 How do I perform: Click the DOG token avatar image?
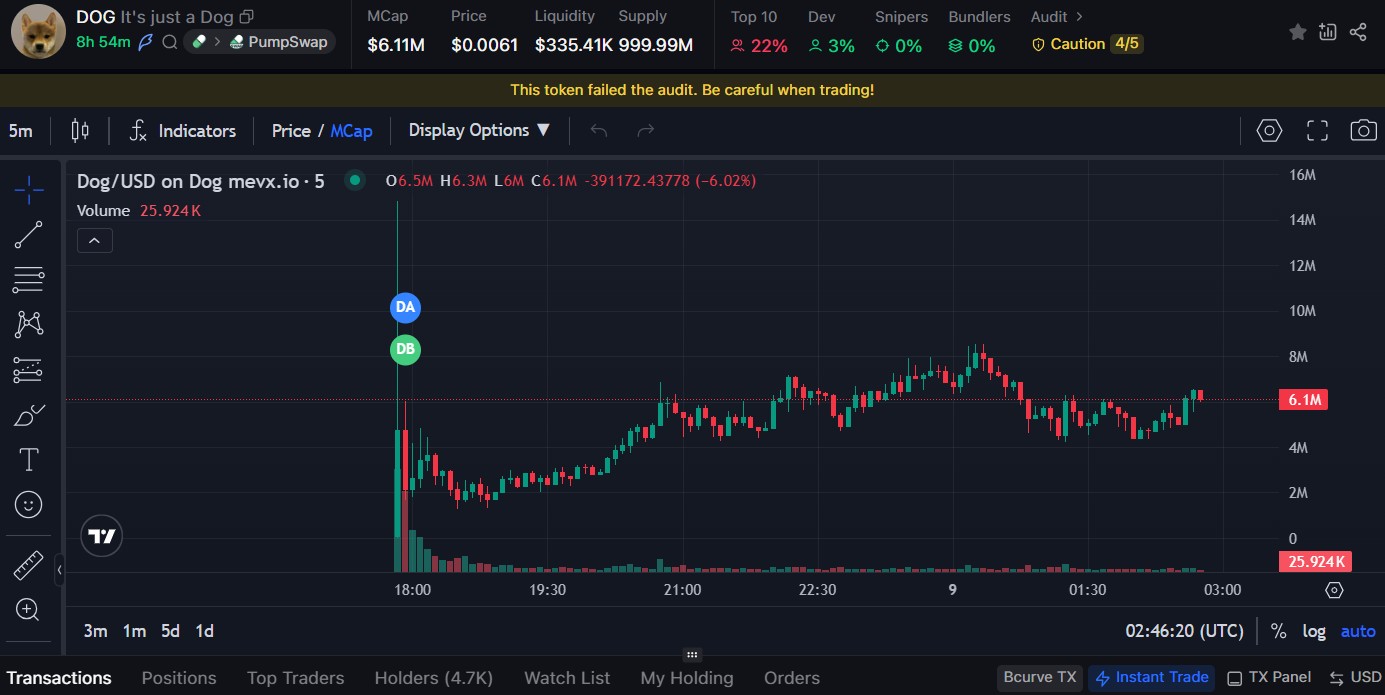[38, 30]
